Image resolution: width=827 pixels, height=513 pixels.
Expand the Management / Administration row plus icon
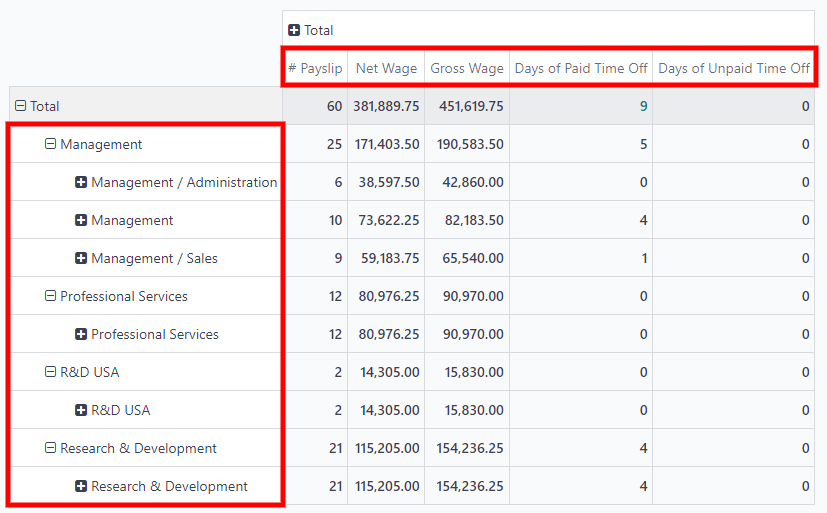(x=81, y=182)
